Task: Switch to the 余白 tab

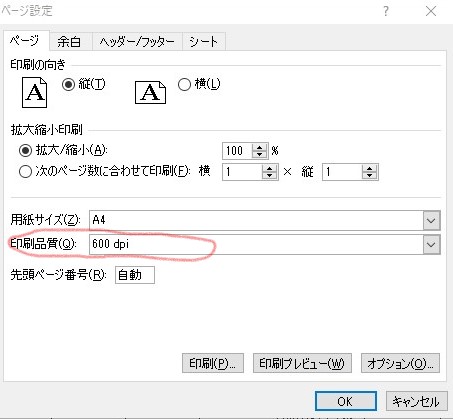Action: tap(69, 41)
